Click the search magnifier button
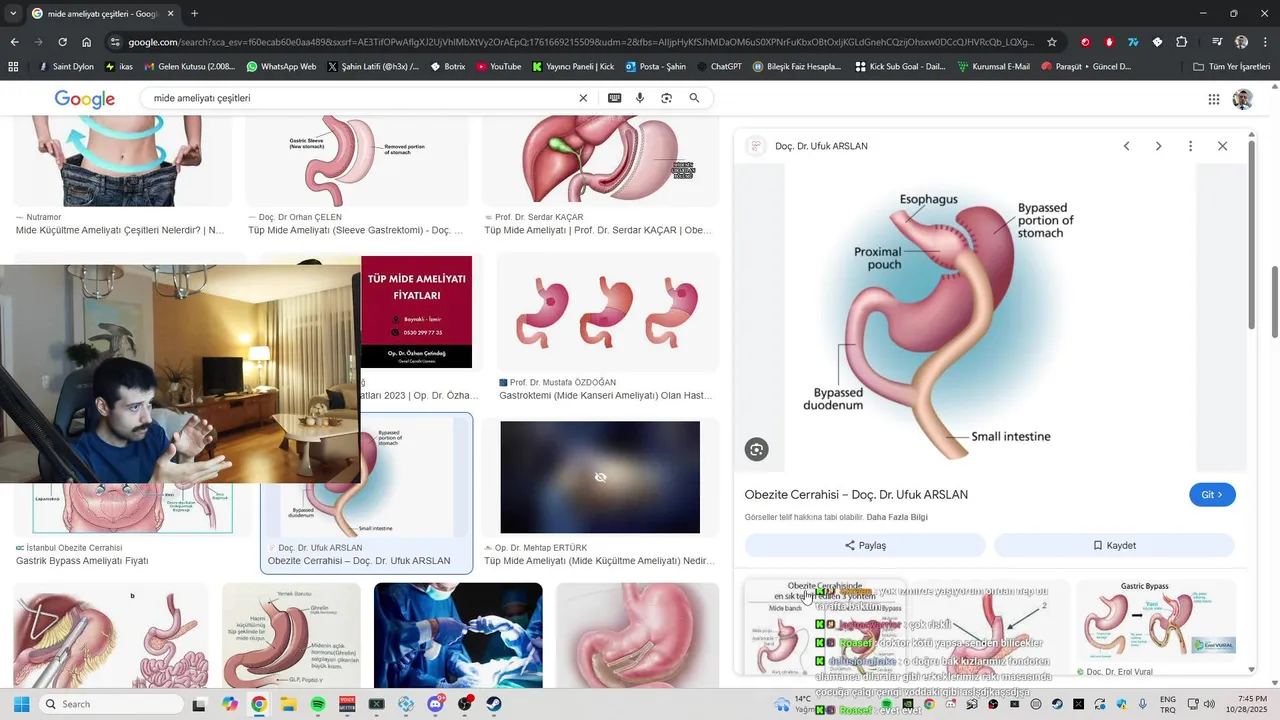This screenshot has height=720, width=1280. pyautogui.click(x=694, y=98)
